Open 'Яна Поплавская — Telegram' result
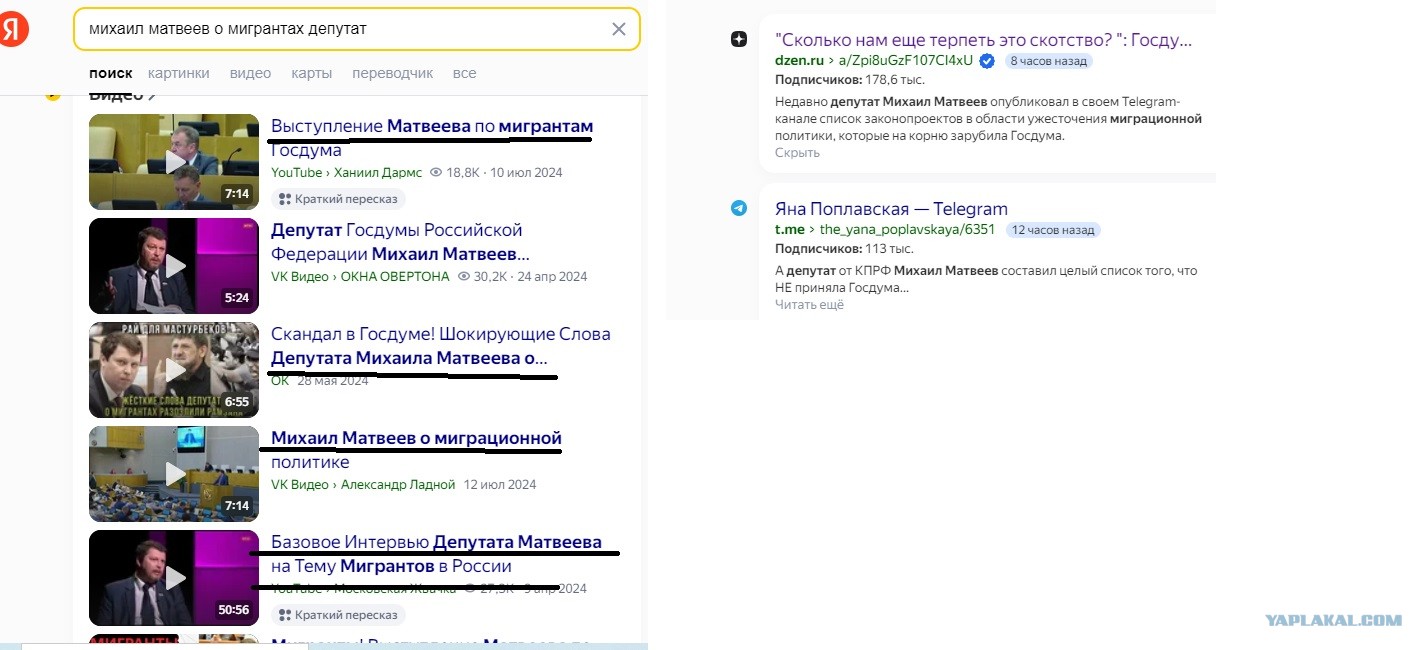Screen dimensions: 1428x650 coord(891,209)
